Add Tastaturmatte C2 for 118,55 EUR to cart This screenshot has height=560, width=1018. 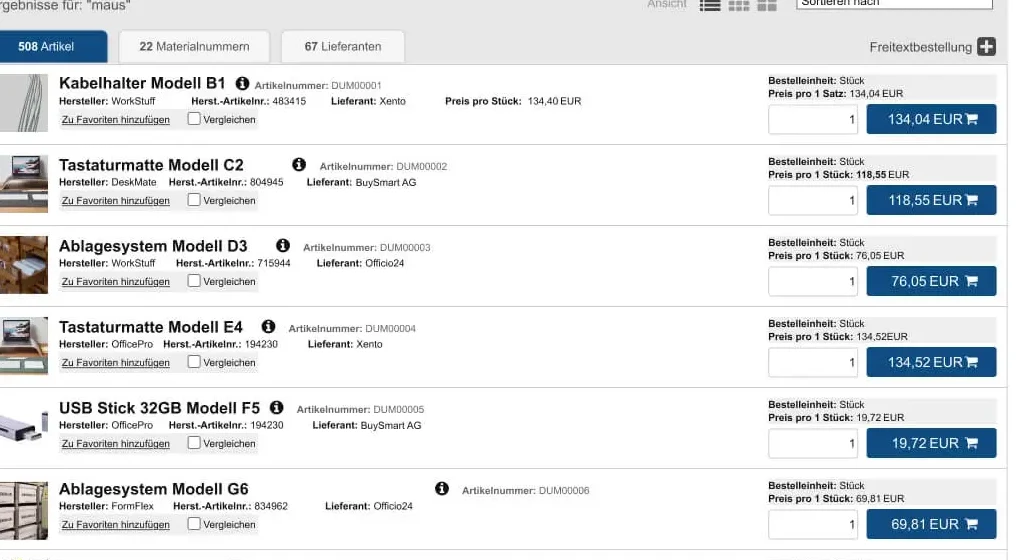(931, 200)
